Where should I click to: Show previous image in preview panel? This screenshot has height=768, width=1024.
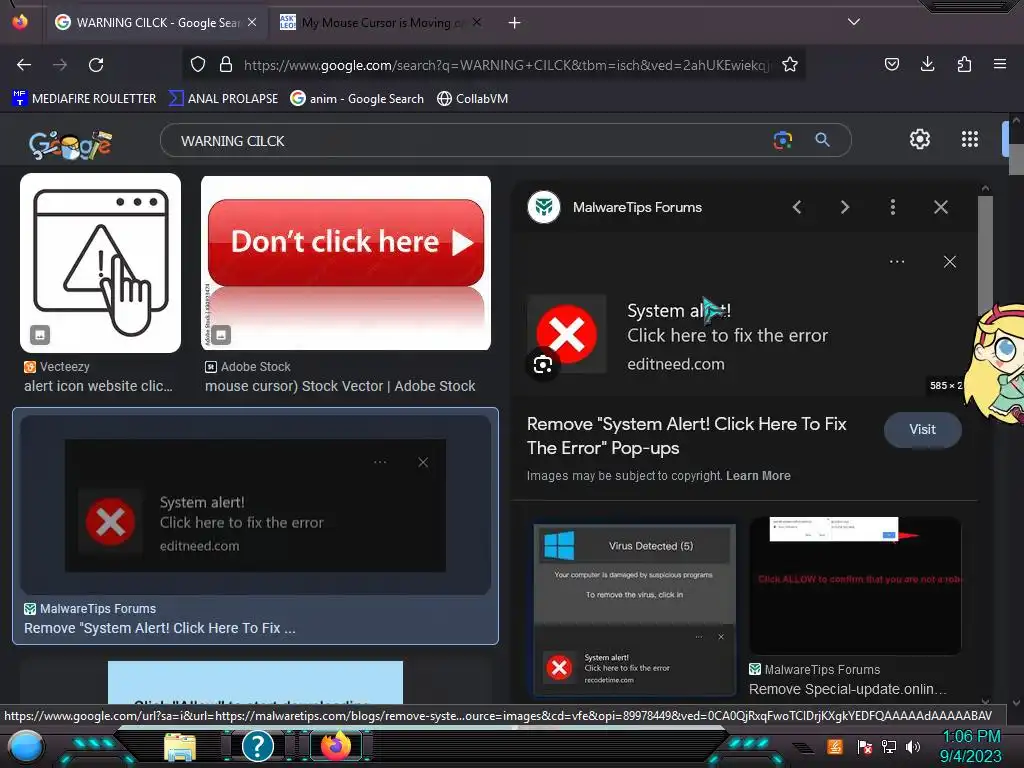click(x=797, y=208)
